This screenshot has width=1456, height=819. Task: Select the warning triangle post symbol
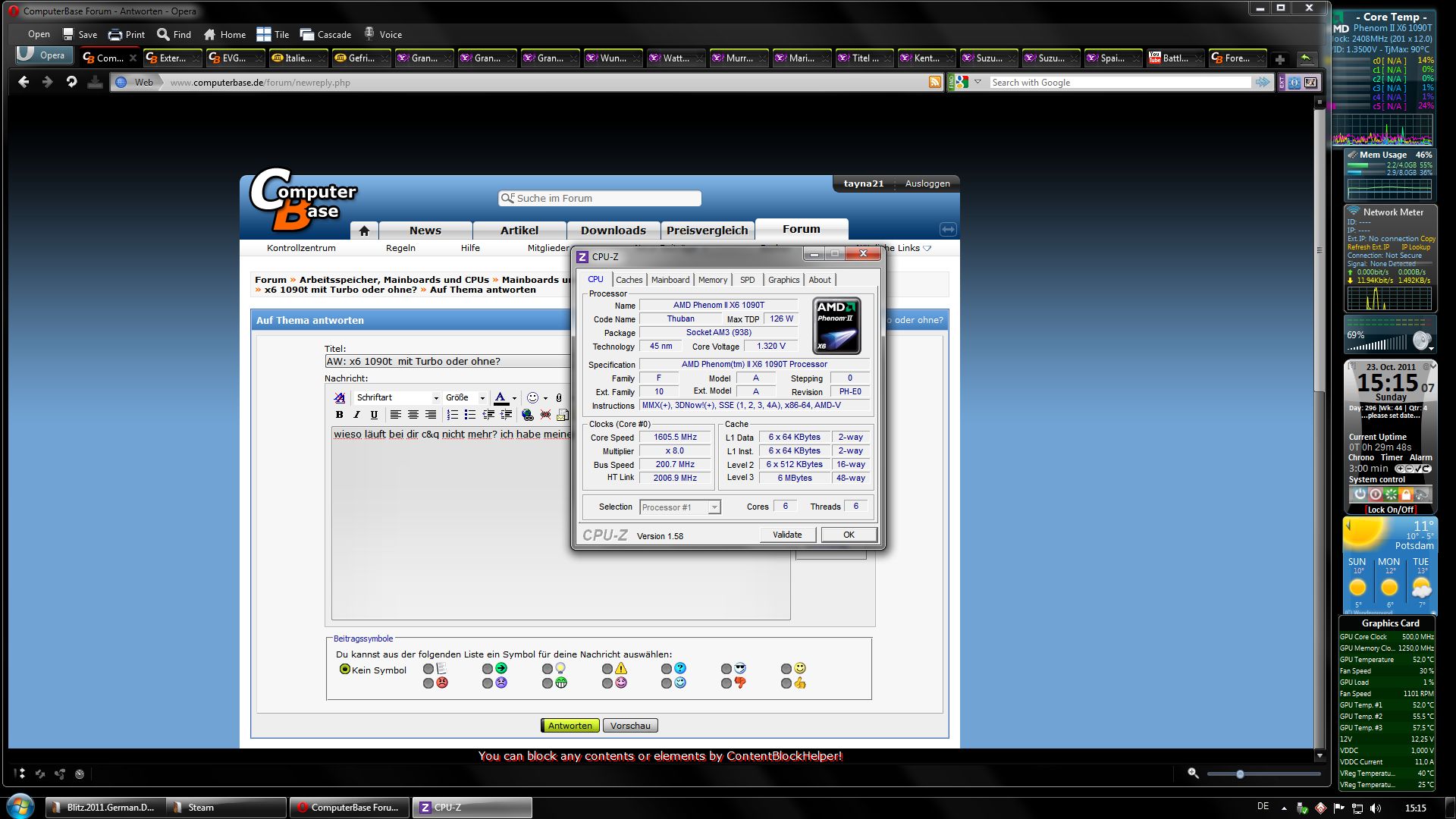click(607, 669)
